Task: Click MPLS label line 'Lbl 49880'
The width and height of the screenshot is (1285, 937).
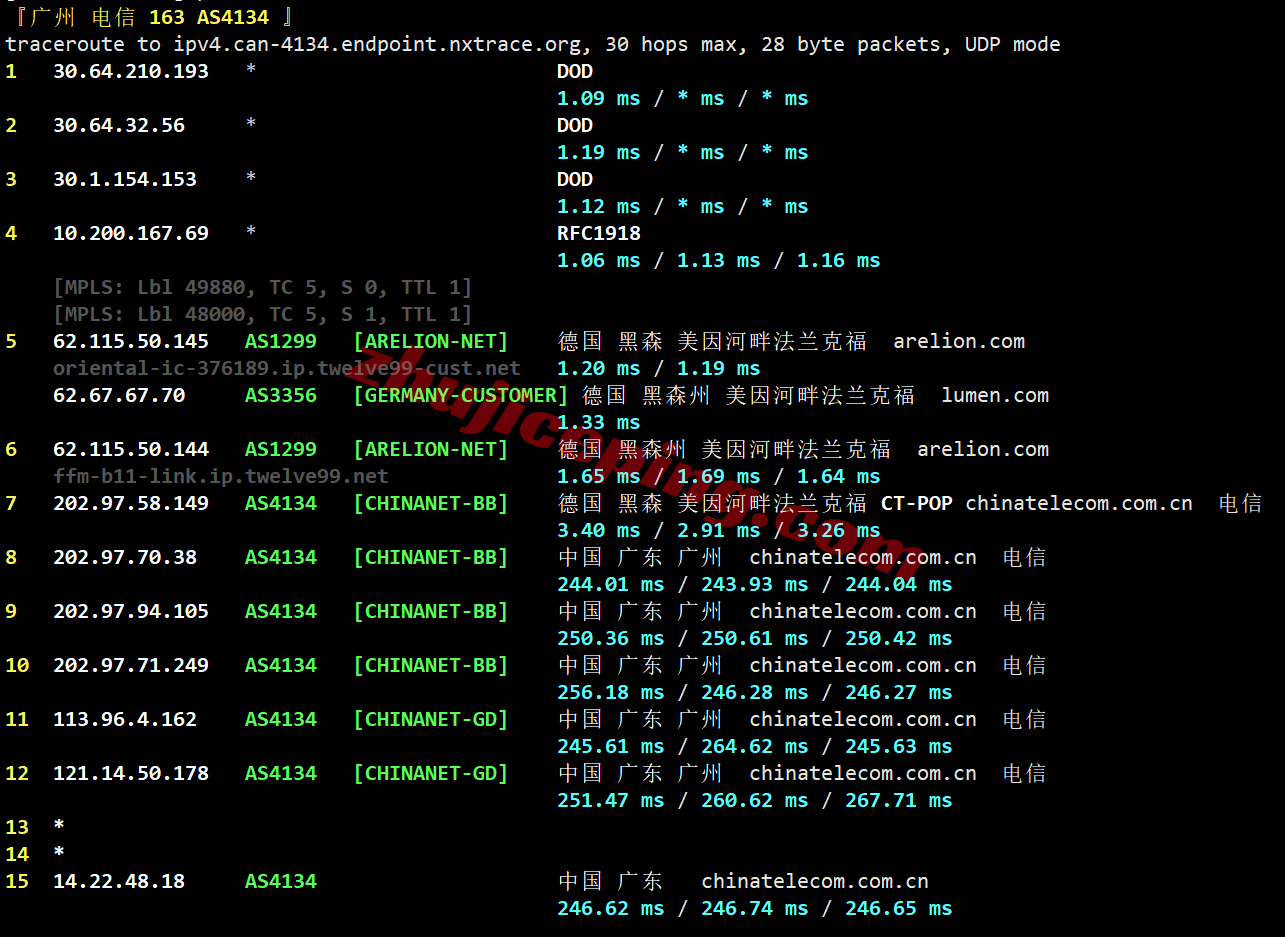Action: (262, 287)
